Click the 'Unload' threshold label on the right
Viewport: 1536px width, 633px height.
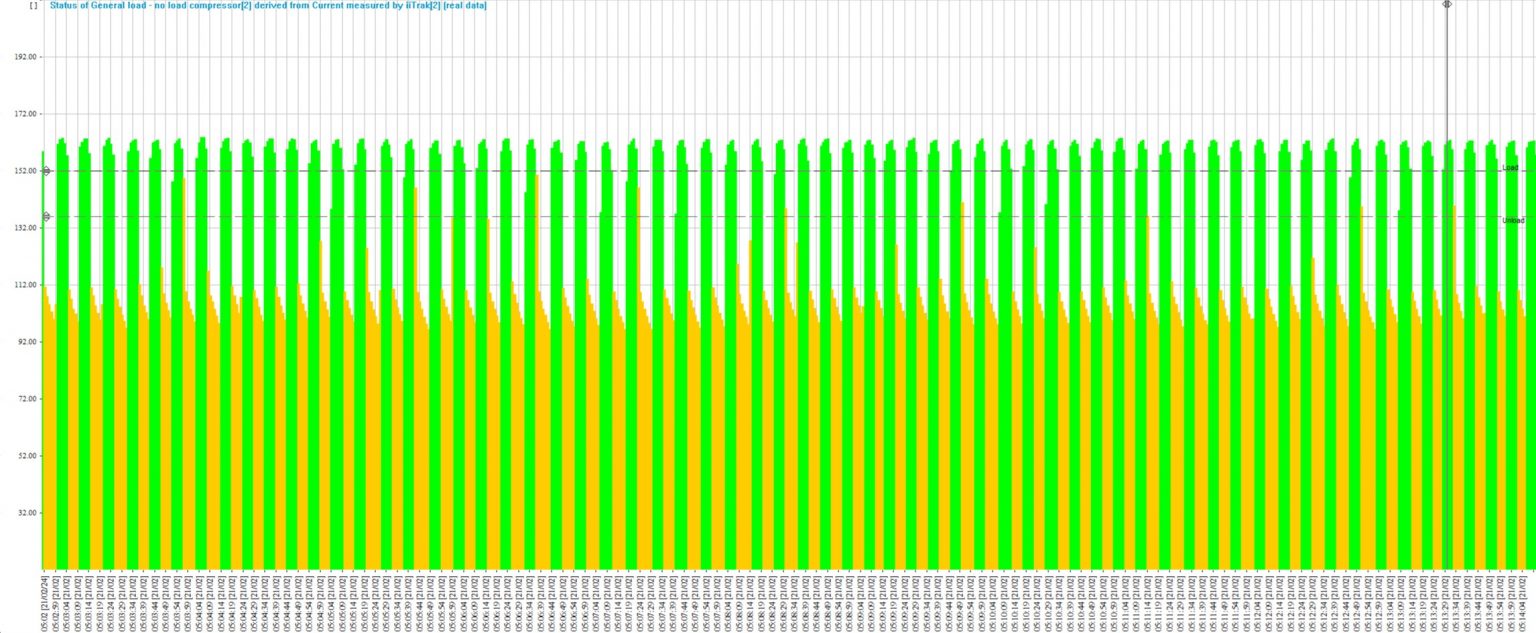(x=1513, y=220)
